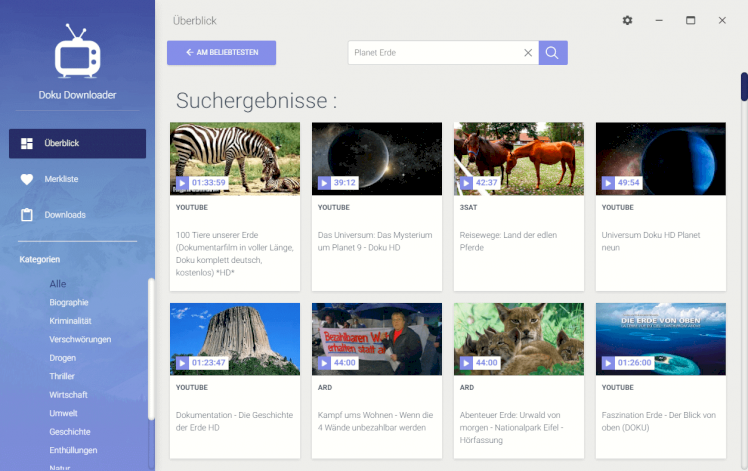Image resolution: width=748 pixels, height=471 pixels.
Task: Open settings via the gear icon
Action: pyautogui.click(x=627, y=20)
